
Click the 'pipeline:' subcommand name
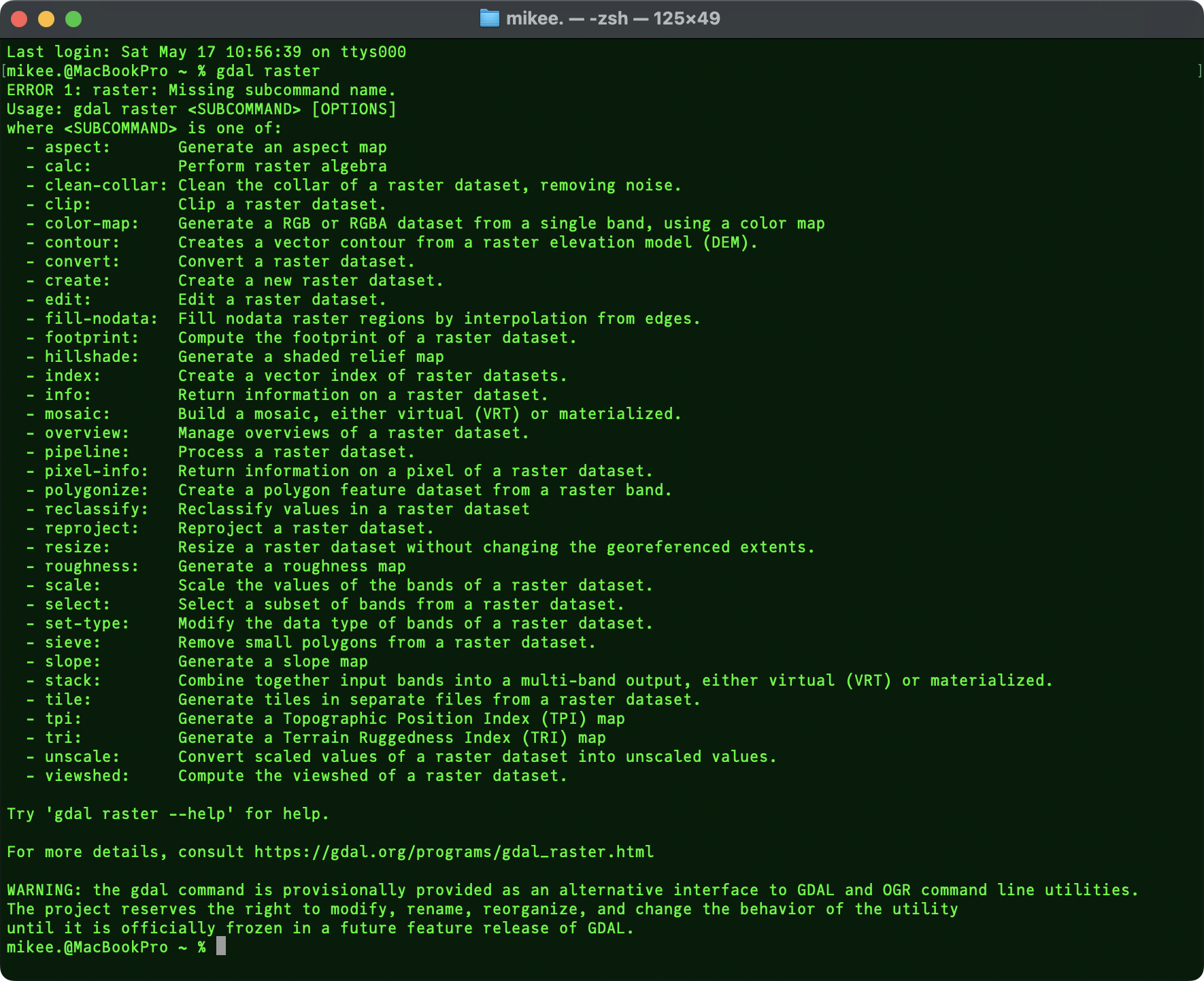pos(87,452)
